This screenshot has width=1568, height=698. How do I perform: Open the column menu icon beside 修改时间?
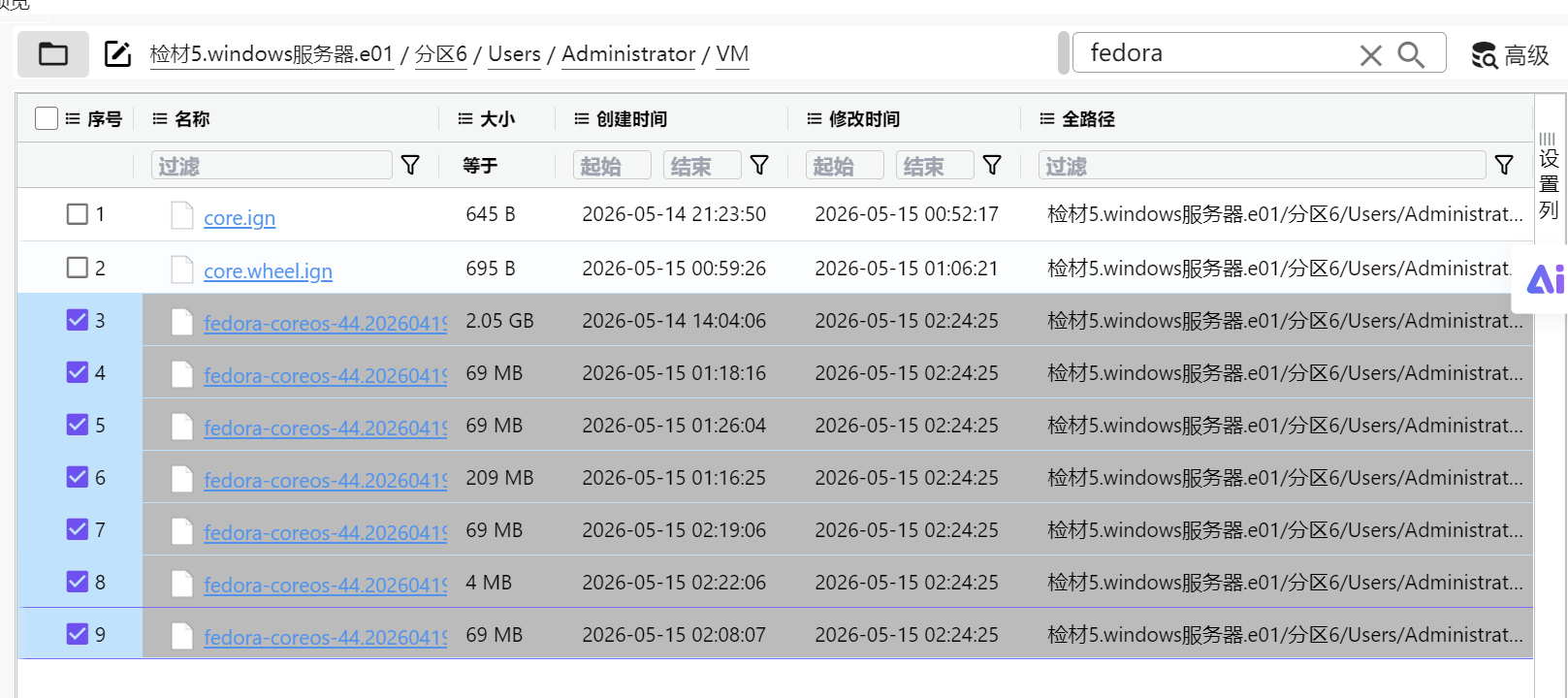pyautogui.click(x=815, y=119)
